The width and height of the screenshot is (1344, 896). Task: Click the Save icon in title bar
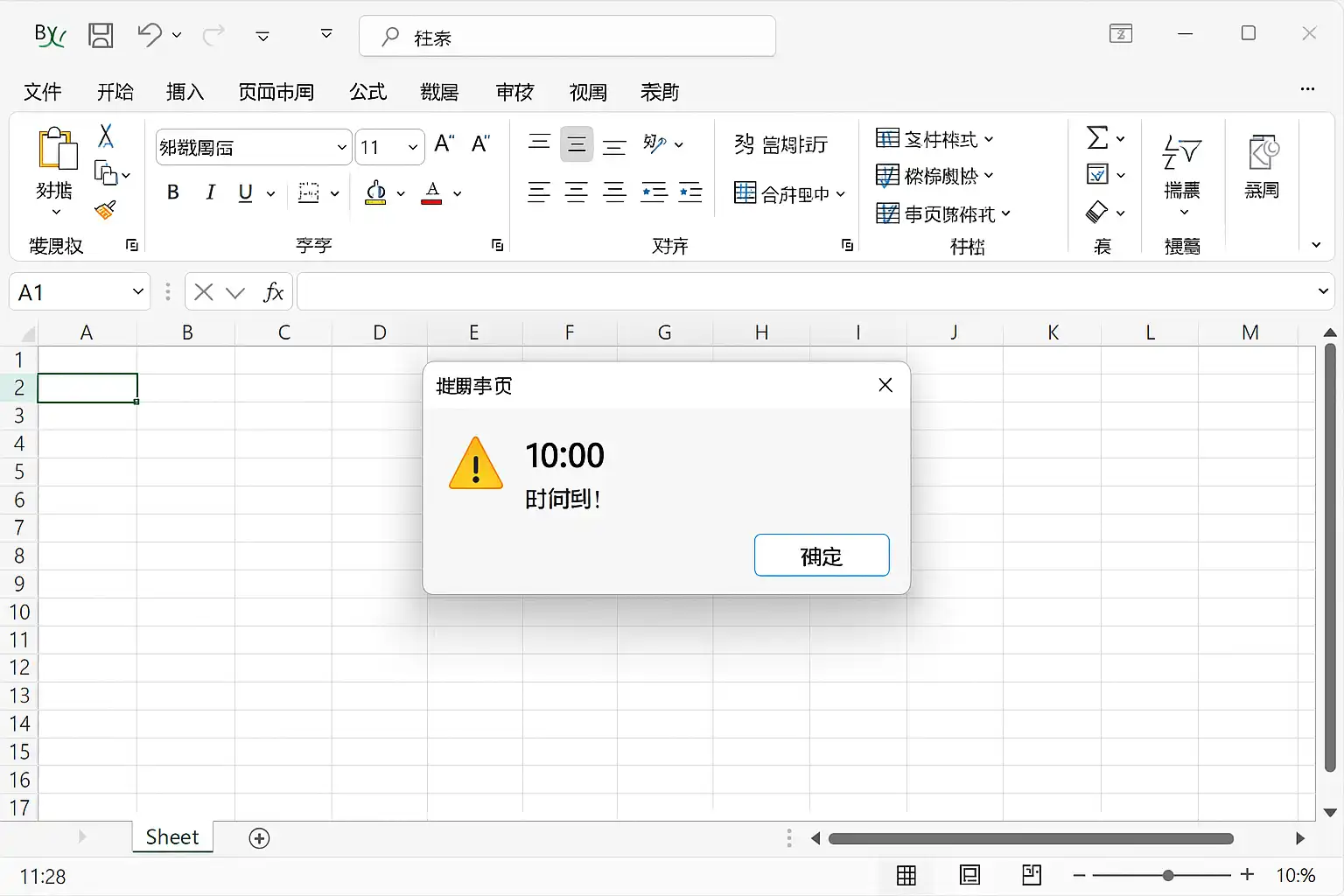[101, 35]
